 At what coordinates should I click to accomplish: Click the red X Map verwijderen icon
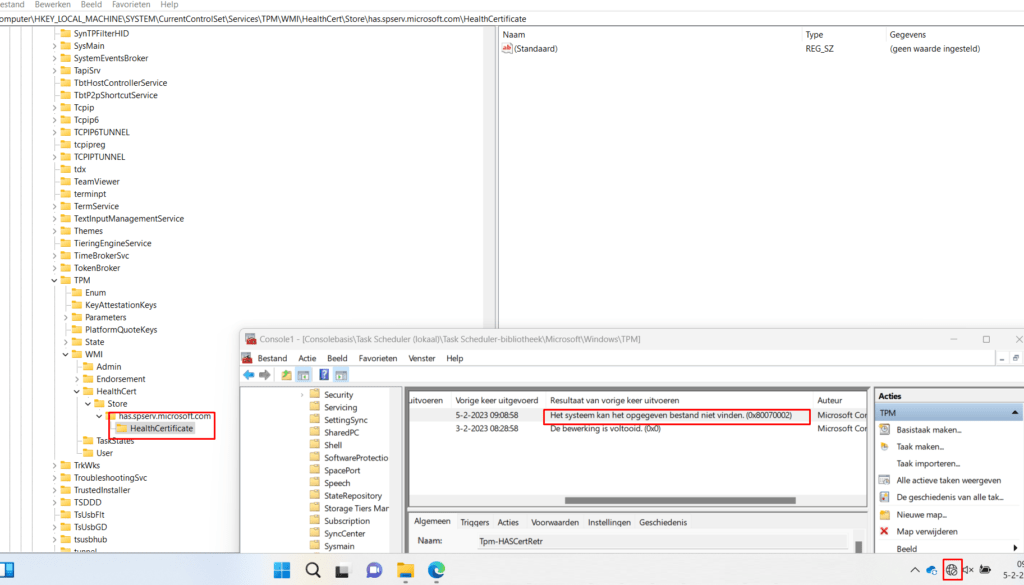(x=885, y=531)
